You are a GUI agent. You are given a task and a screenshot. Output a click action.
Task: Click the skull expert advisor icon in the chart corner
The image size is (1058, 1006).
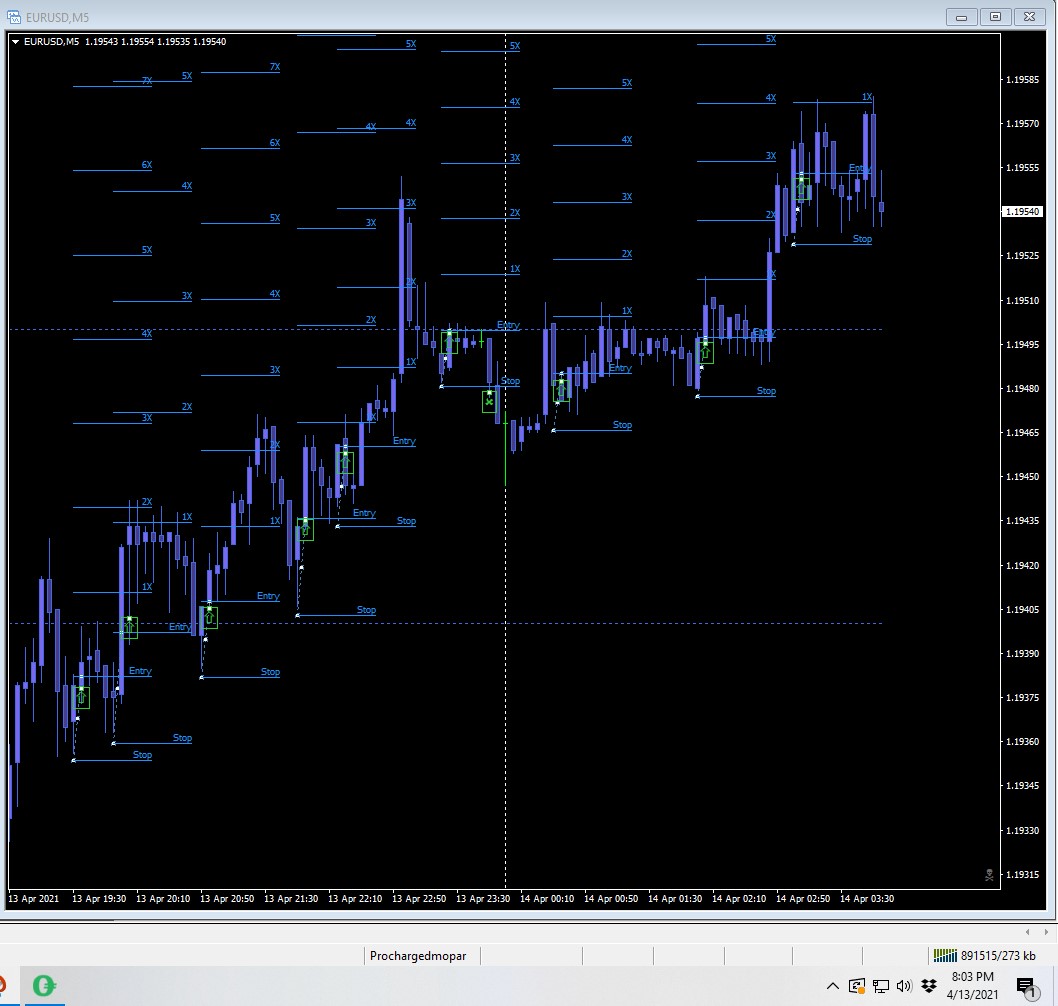[x=989, y=875]
